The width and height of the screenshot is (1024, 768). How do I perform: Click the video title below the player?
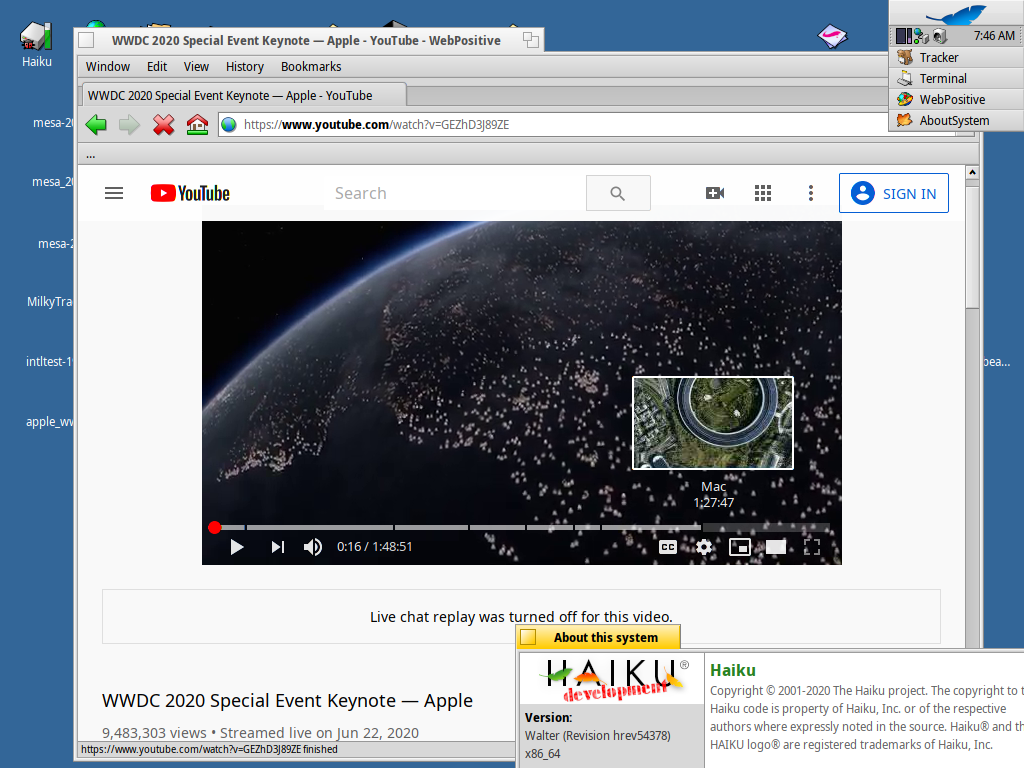click(x=287, y=700)
